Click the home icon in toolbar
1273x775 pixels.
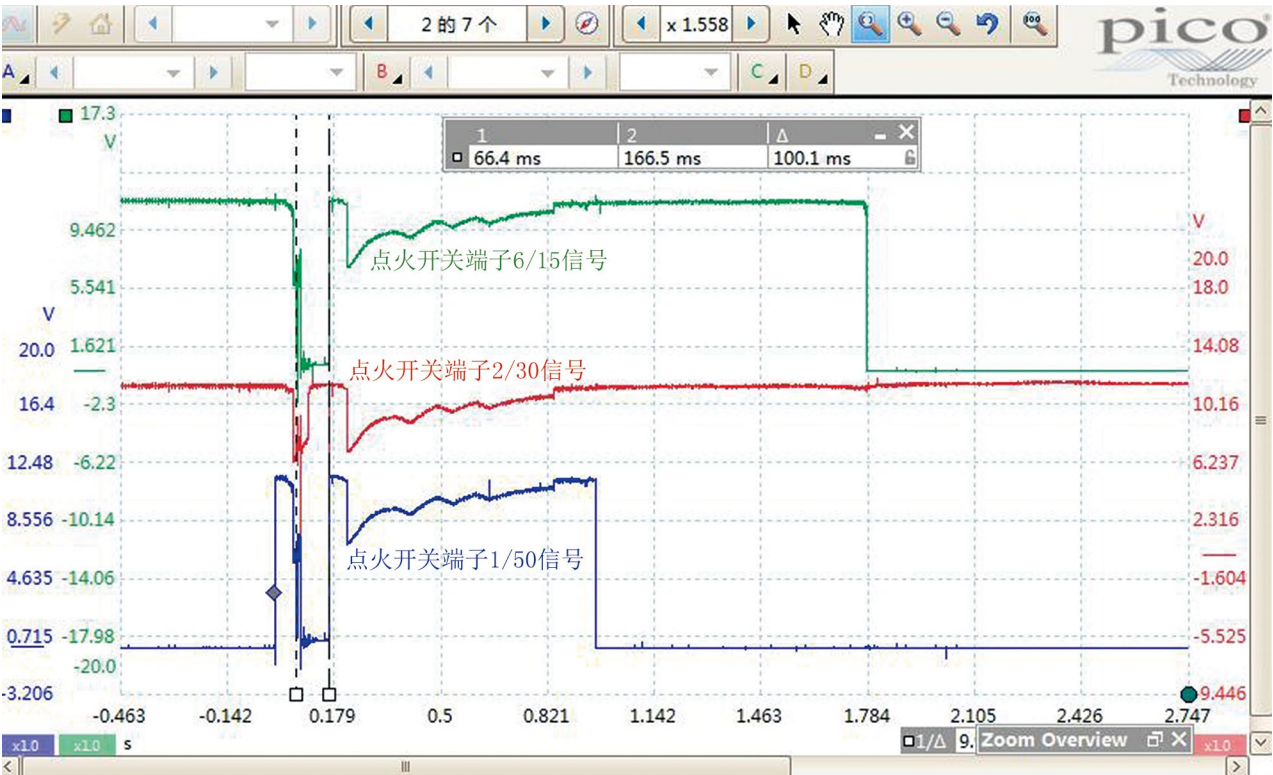click(x=99, y=24)
